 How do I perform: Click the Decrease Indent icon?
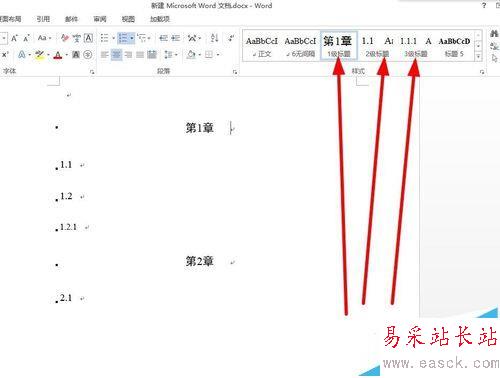coord(163,38)
